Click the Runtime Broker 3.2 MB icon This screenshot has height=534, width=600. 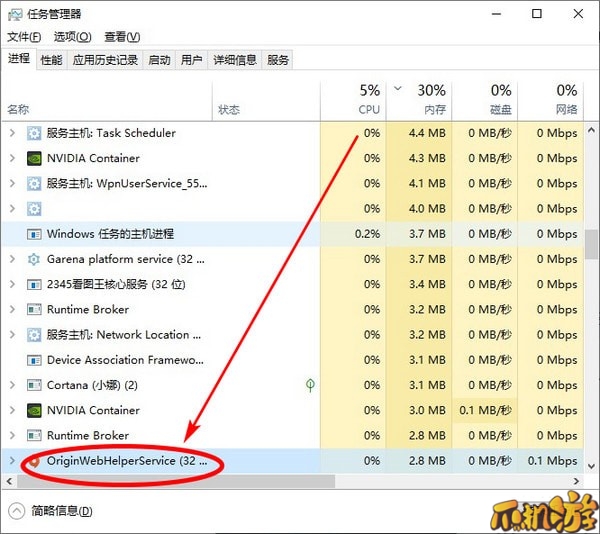(34, 309)
